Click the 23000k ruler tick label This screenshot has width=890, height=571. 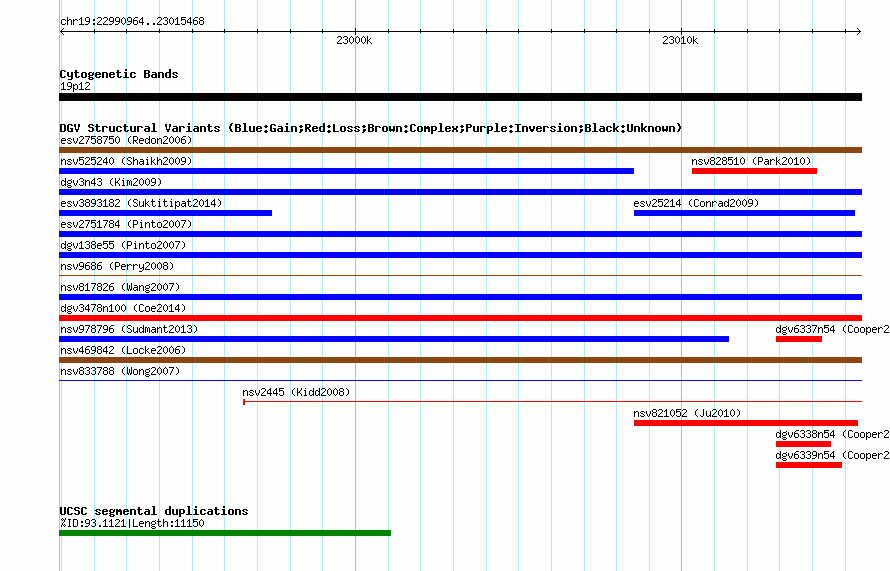click(x=354, y=40)
